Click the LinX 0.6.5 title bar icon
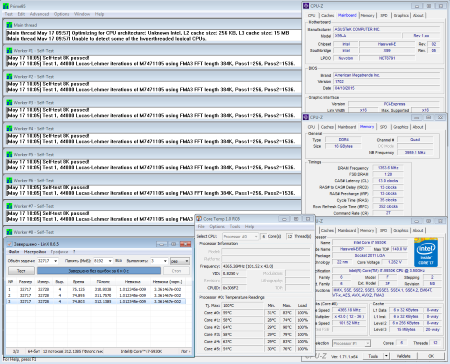This screenshot has width=450, height=364. pyautogui.click(x=9, y=244)
